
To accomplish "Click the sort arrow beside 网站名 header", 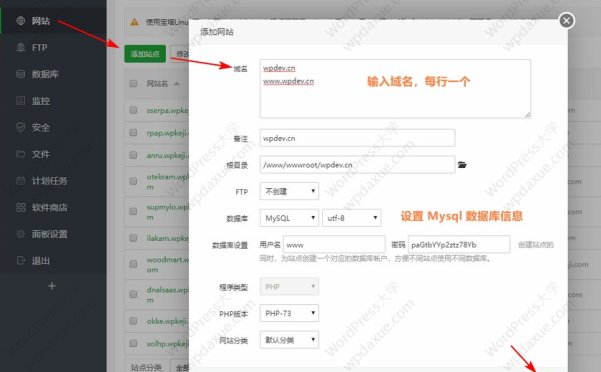I will [x=177, y=84].
